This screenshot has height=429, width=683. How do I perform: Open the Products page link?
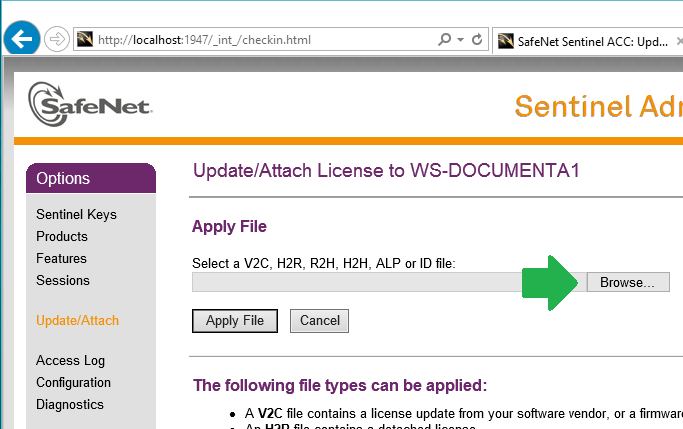point(62,236)
